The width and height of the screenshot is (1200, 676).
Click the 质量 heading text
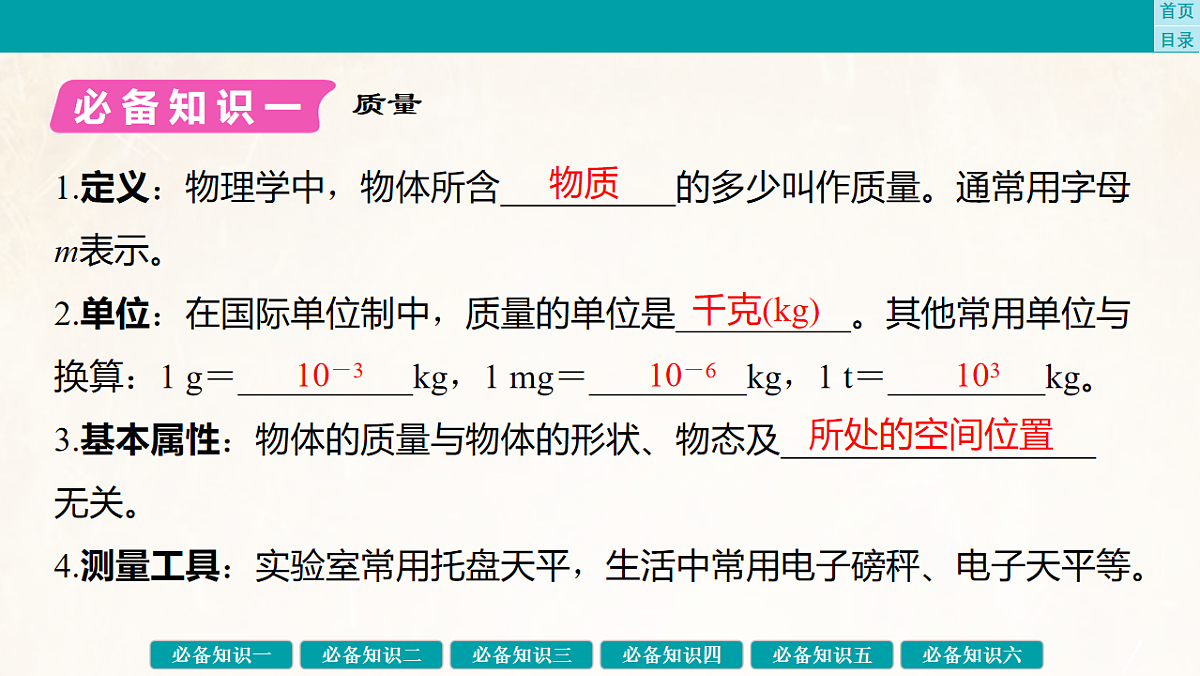coord(387,104)
